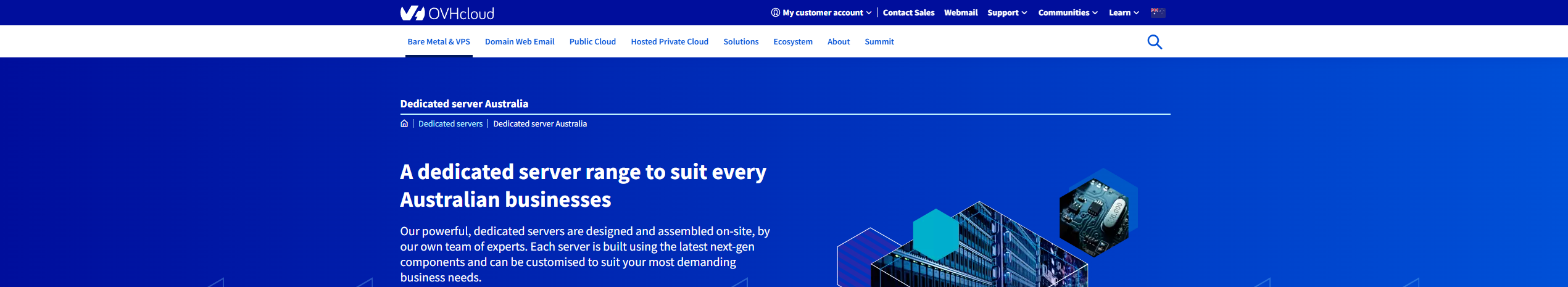Open the Domain Web Email menu
Image resolution: width=1568 pixels, height=287 pixels.
pos(520,42)
